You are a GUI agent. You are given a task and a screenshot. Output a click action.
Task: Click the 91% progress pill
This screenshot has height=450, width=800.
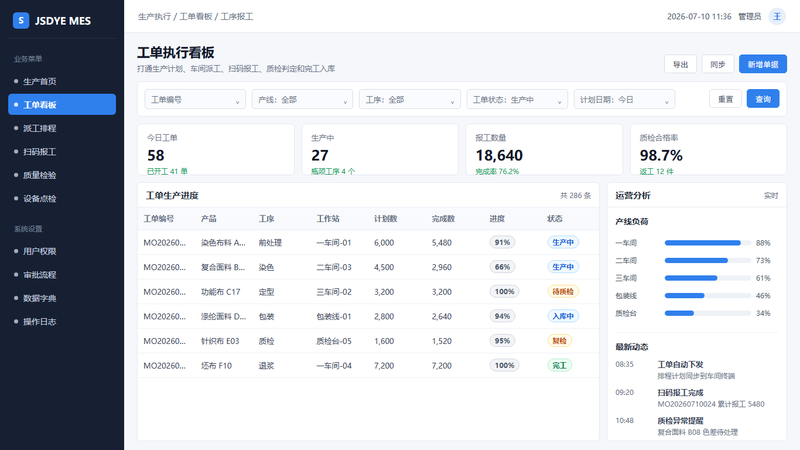(x=502, y=242)
